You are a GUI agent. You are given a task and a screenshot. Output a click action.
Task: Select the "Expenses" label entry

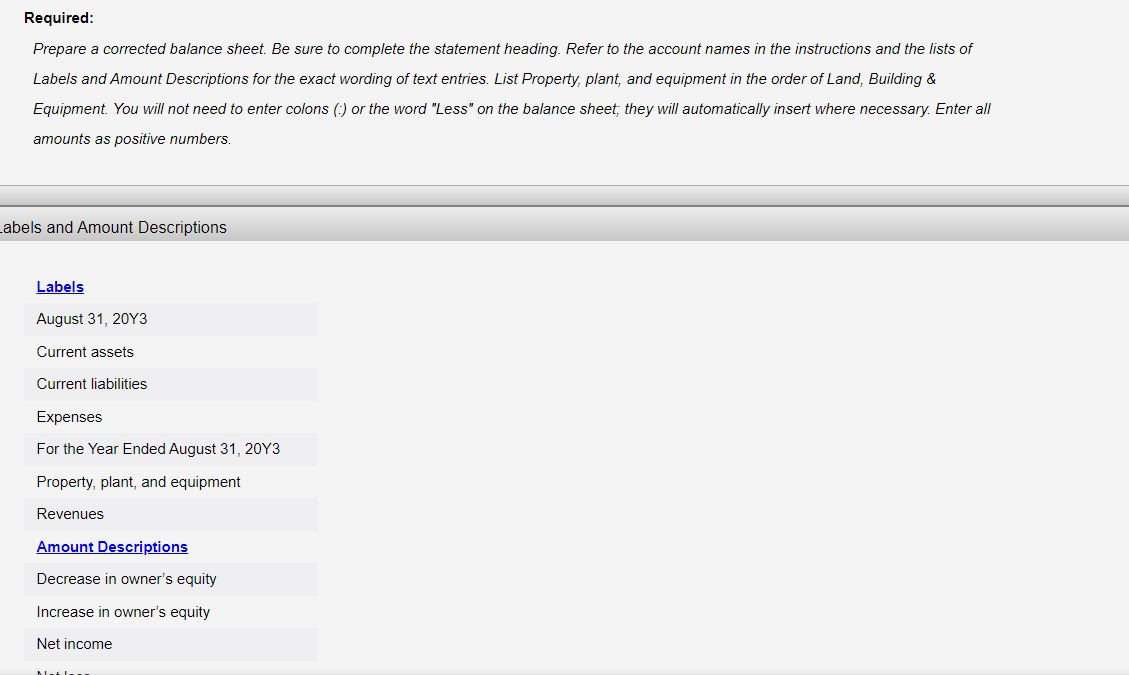pyautogui.click(x=69, y=417)
